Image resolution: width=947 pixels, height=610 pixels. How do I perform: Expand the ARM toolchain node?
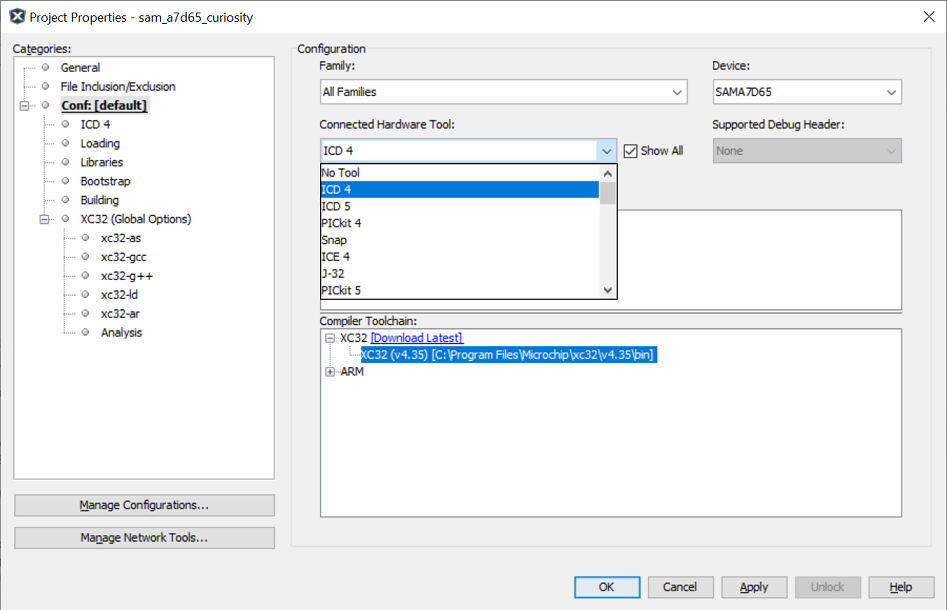[x=330, y=372]
